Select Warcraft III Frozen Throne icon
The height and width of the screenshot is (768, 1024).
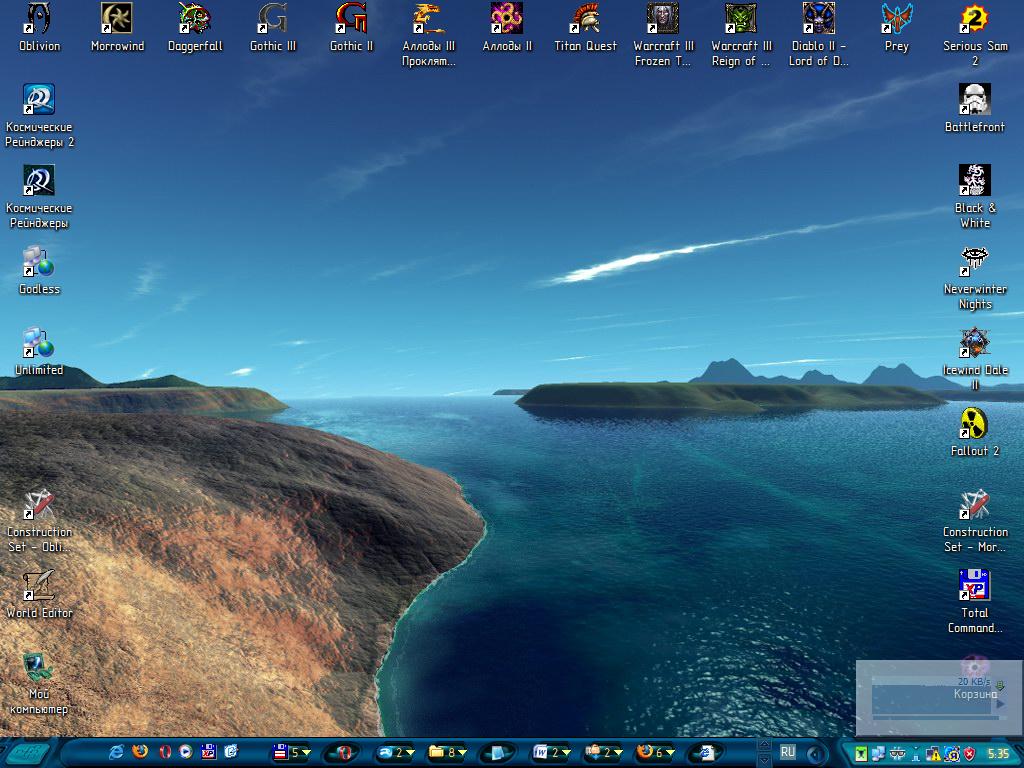(663, 35)
